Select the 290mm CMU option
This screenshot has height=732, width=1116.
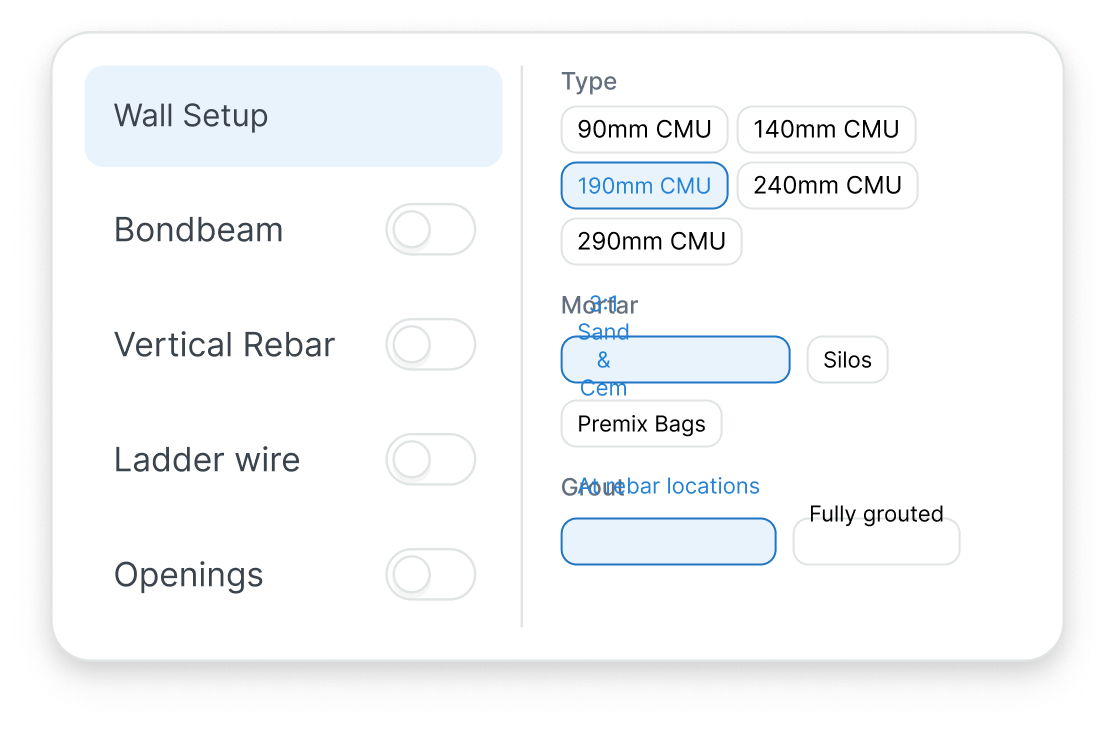(x=651, y=241)
